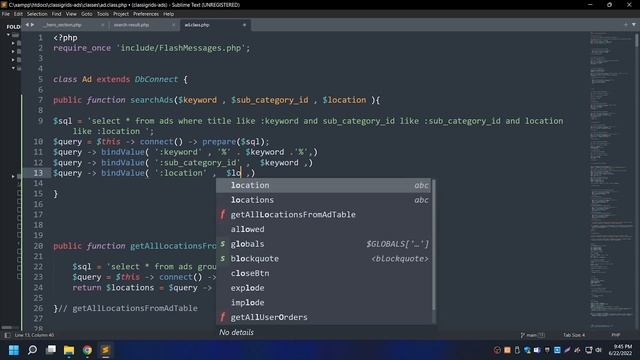Click the USB device tray icon
The width and height of the screenshot is (640, 360).
click(x=517, y=350)
